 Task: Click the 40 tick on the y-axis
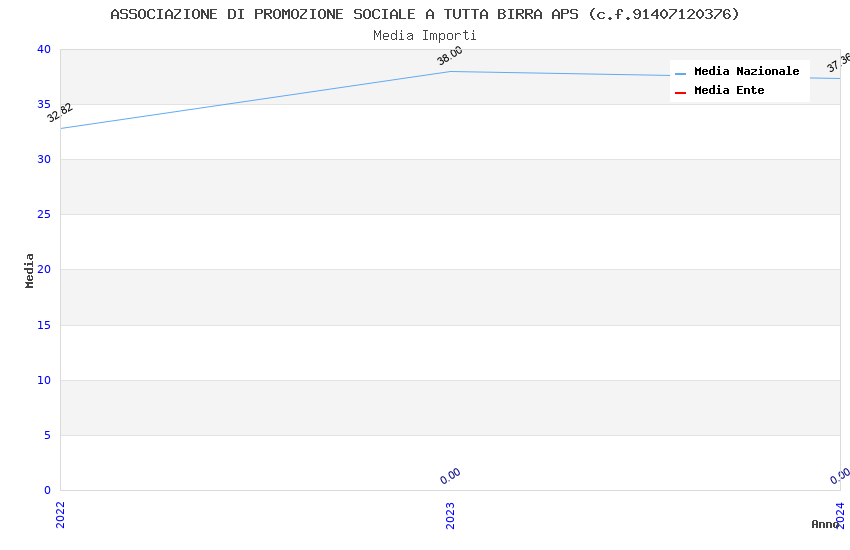pos(43,50)
